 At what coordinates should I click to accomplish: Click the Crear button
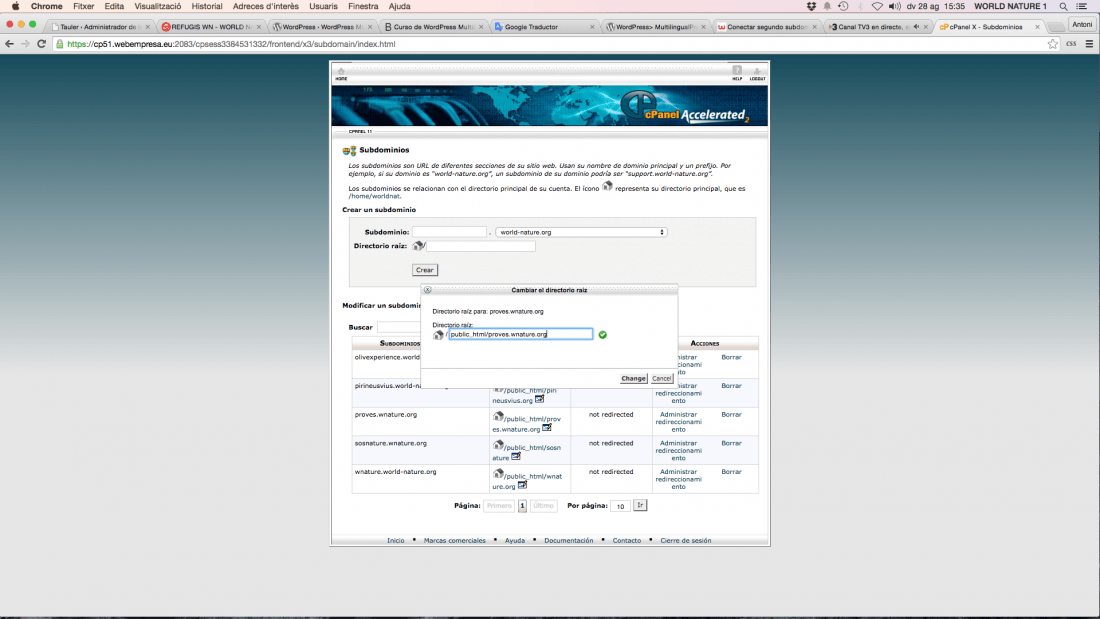[424, 270]
